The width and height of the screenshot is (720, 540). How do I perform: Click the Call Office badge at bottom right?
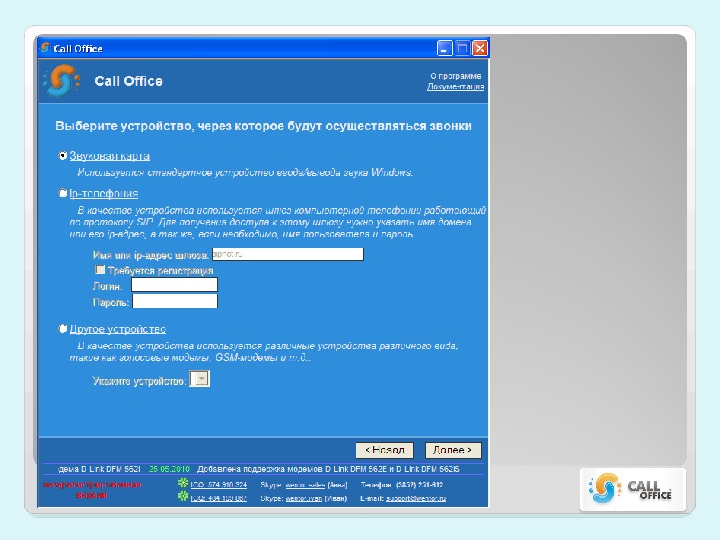click(632, 489)
